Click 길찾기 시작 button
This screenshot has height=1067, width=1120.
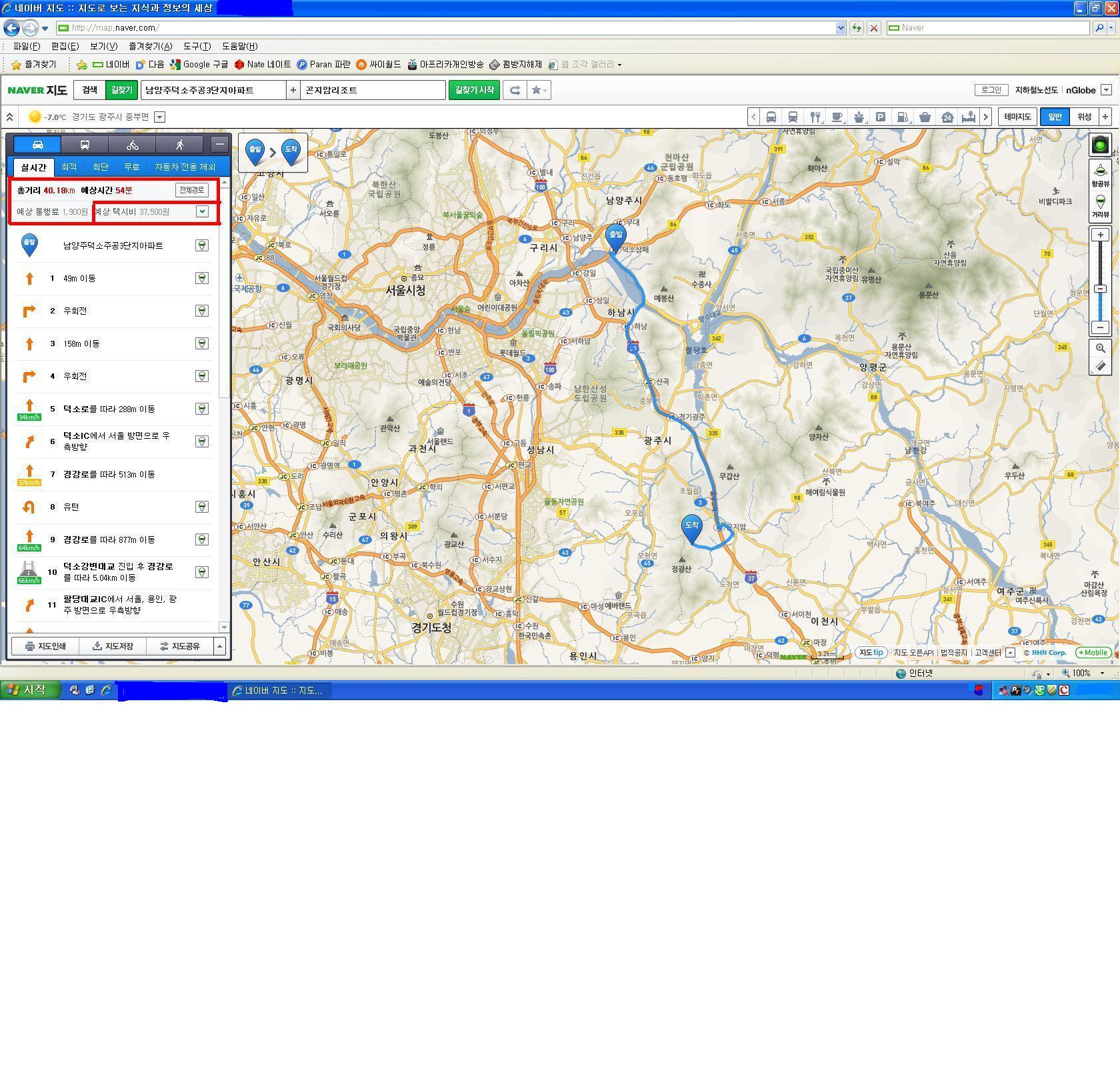474,90
